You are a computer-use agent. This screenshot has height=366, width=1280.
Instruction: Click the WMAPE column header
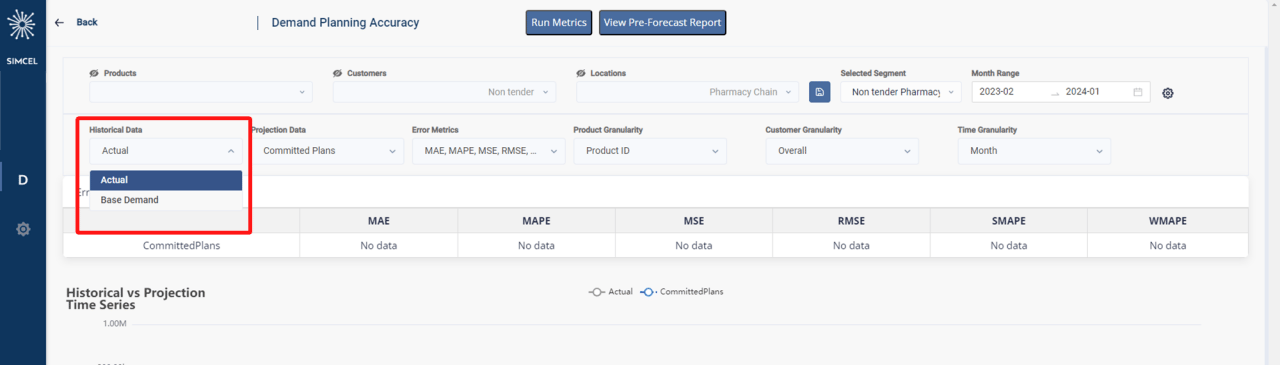1167,221
